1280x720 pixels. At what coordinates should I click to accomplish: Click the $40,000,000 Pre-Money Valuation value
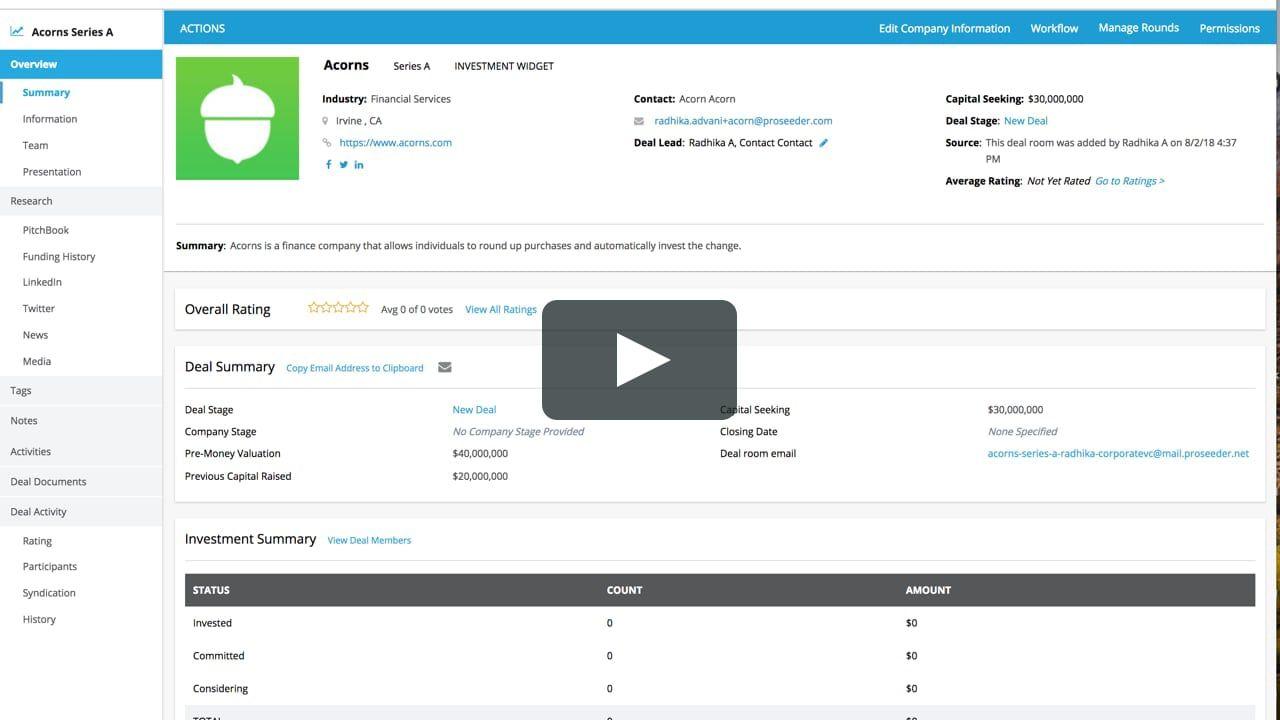(x=480, y=454)
